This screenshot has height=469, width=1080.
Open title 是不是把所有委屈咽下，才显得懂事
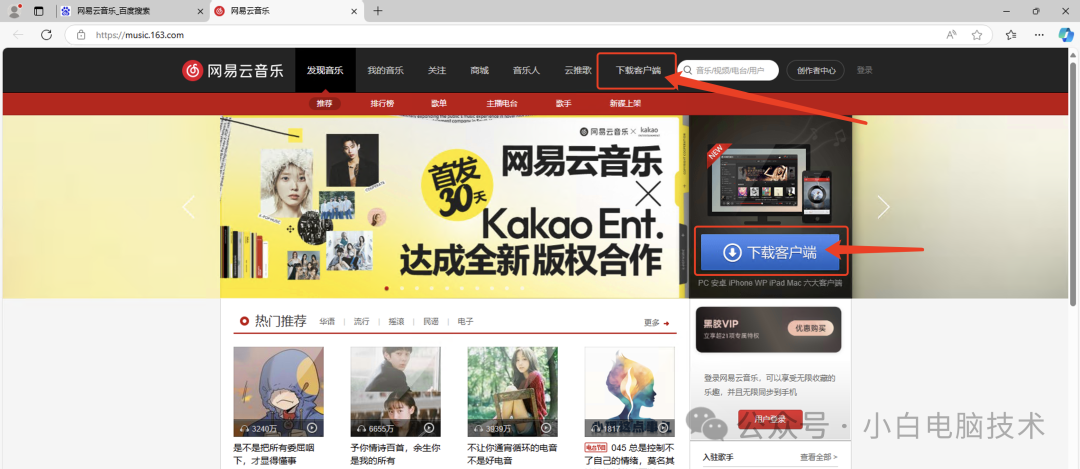(273, 454)
